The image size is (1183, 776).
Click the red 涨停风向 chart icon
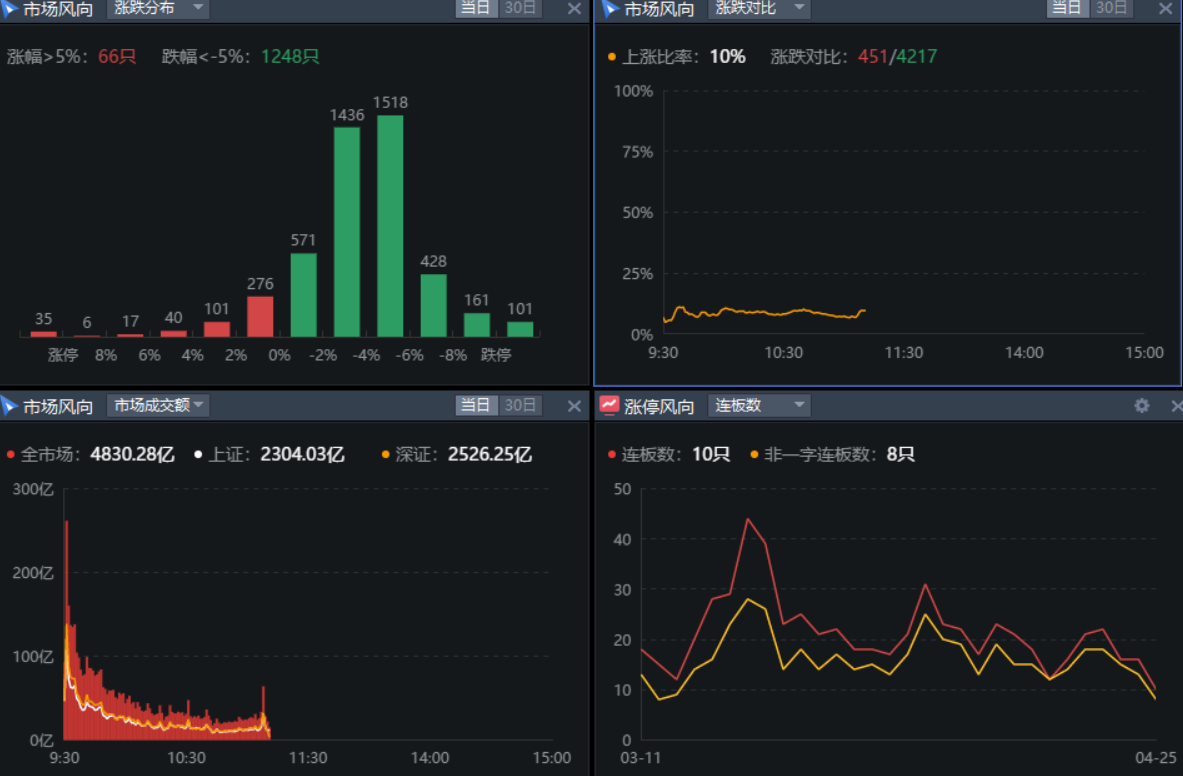coord(609,405)
